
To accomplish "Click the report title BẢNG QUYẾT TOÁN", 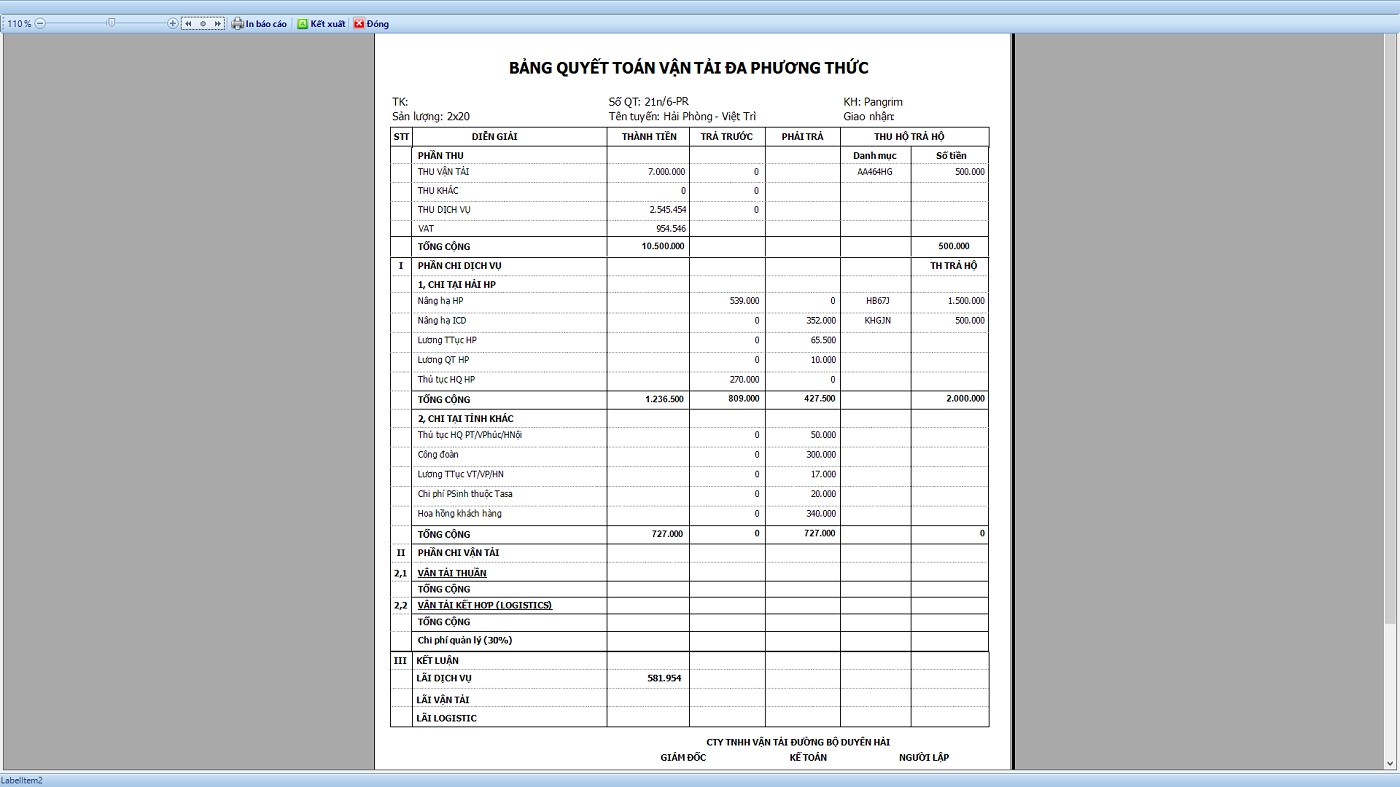I will pos(688,68).
